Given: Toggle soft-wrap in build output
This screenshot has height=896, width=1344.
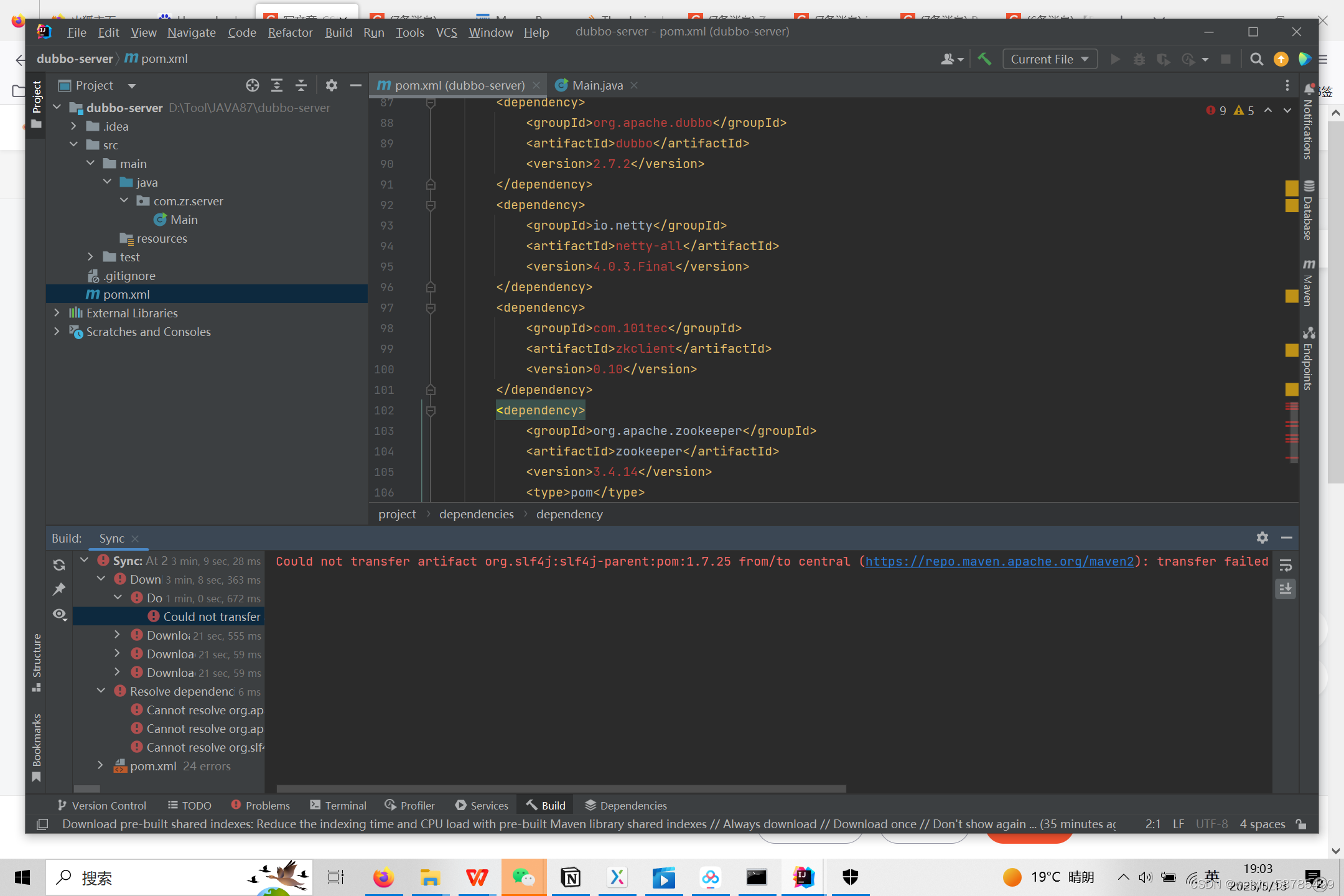Looking at the screenshot, I should [1286, 565].
